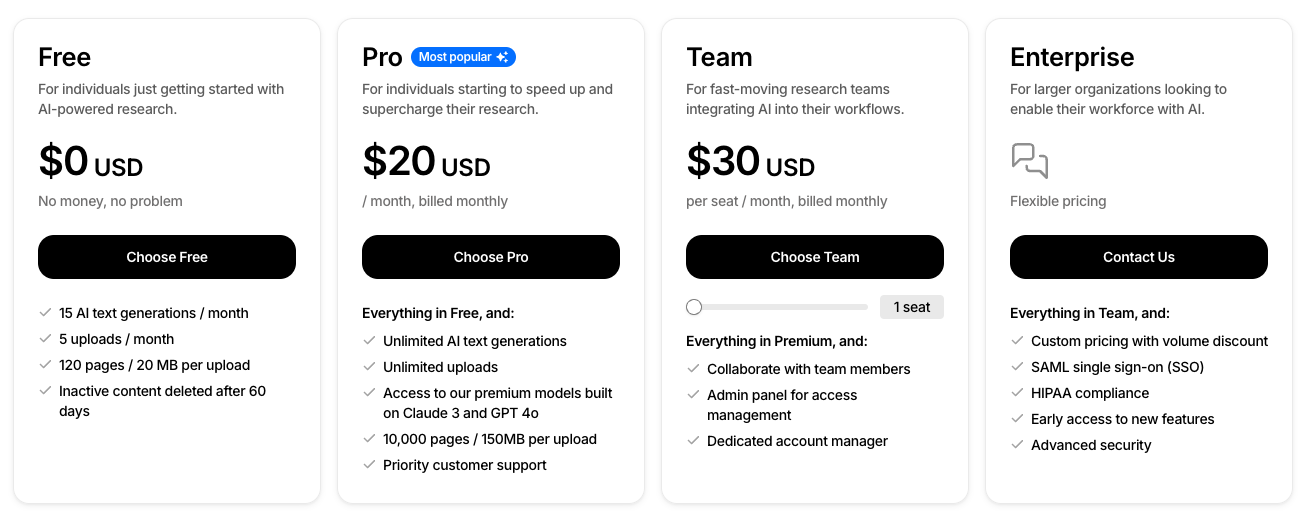Click checkmark next to HIPAA compliance
The width and height of the screenshot is (1304, 523).
click(x=1017, y=393)
